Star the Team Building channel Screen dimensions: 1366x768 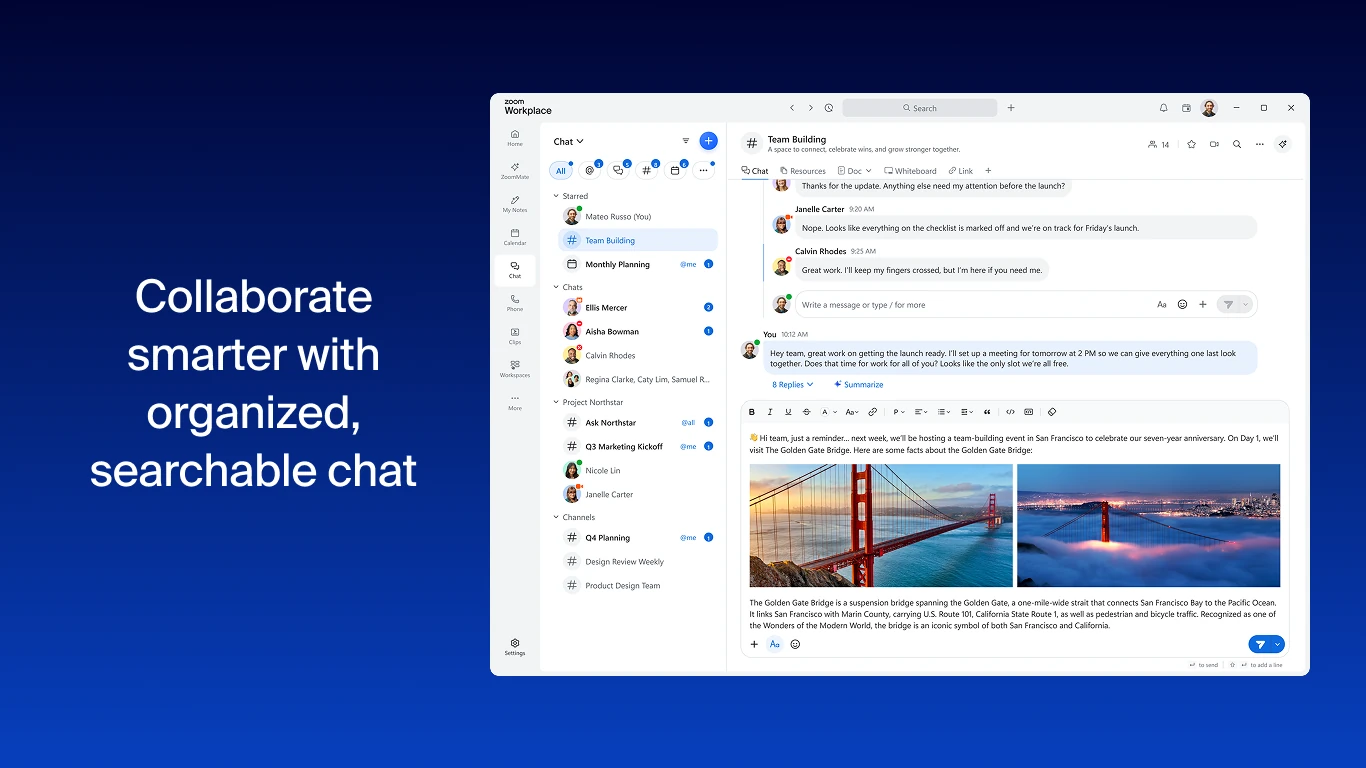1191,144
